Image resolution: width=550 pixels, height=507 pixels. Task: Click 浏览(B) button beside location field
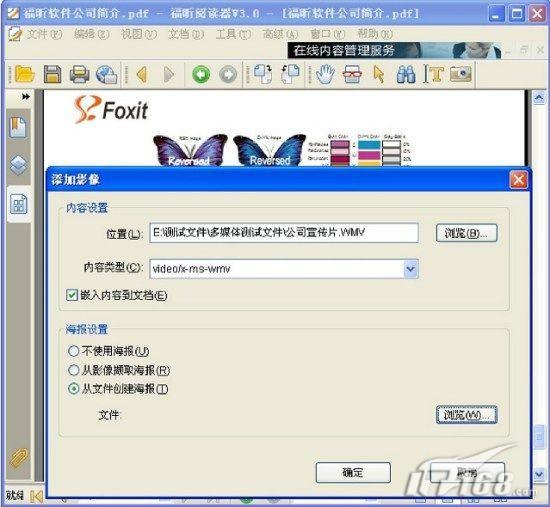(x=467, y=233)
